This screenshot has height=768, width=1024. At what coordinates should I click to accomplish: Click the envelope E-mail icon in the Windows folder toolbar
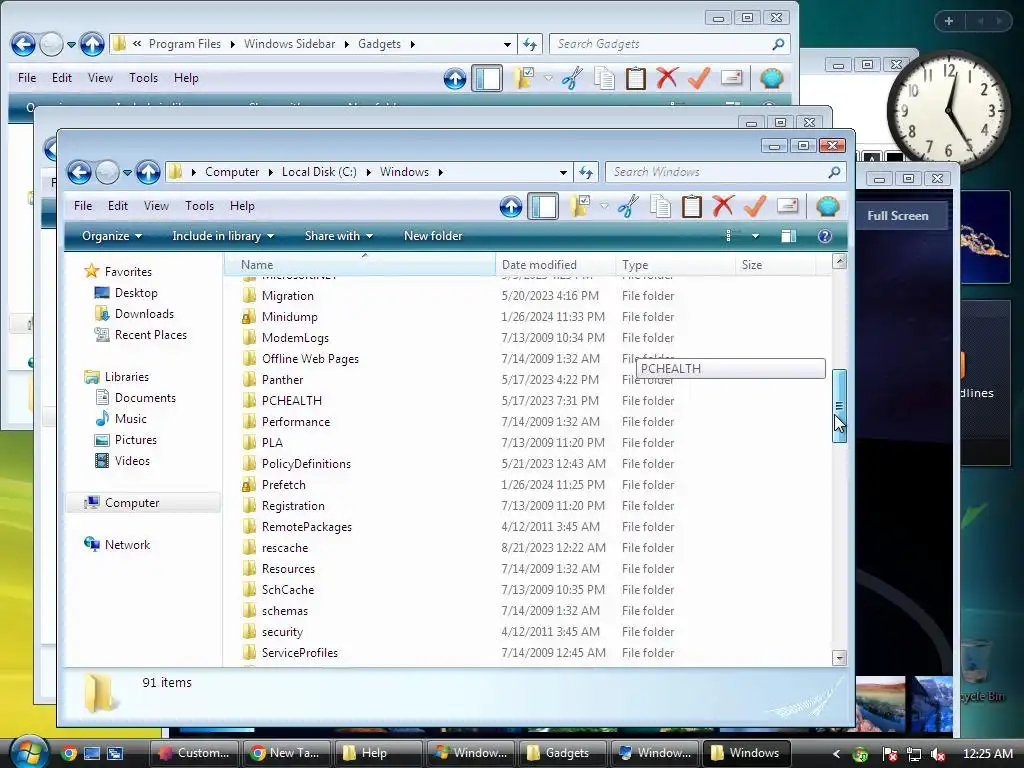tap(788, 206)
